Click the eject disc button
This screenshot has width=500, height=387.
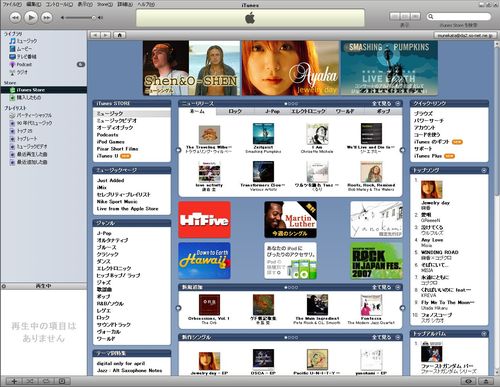click(x=486, y=381)
